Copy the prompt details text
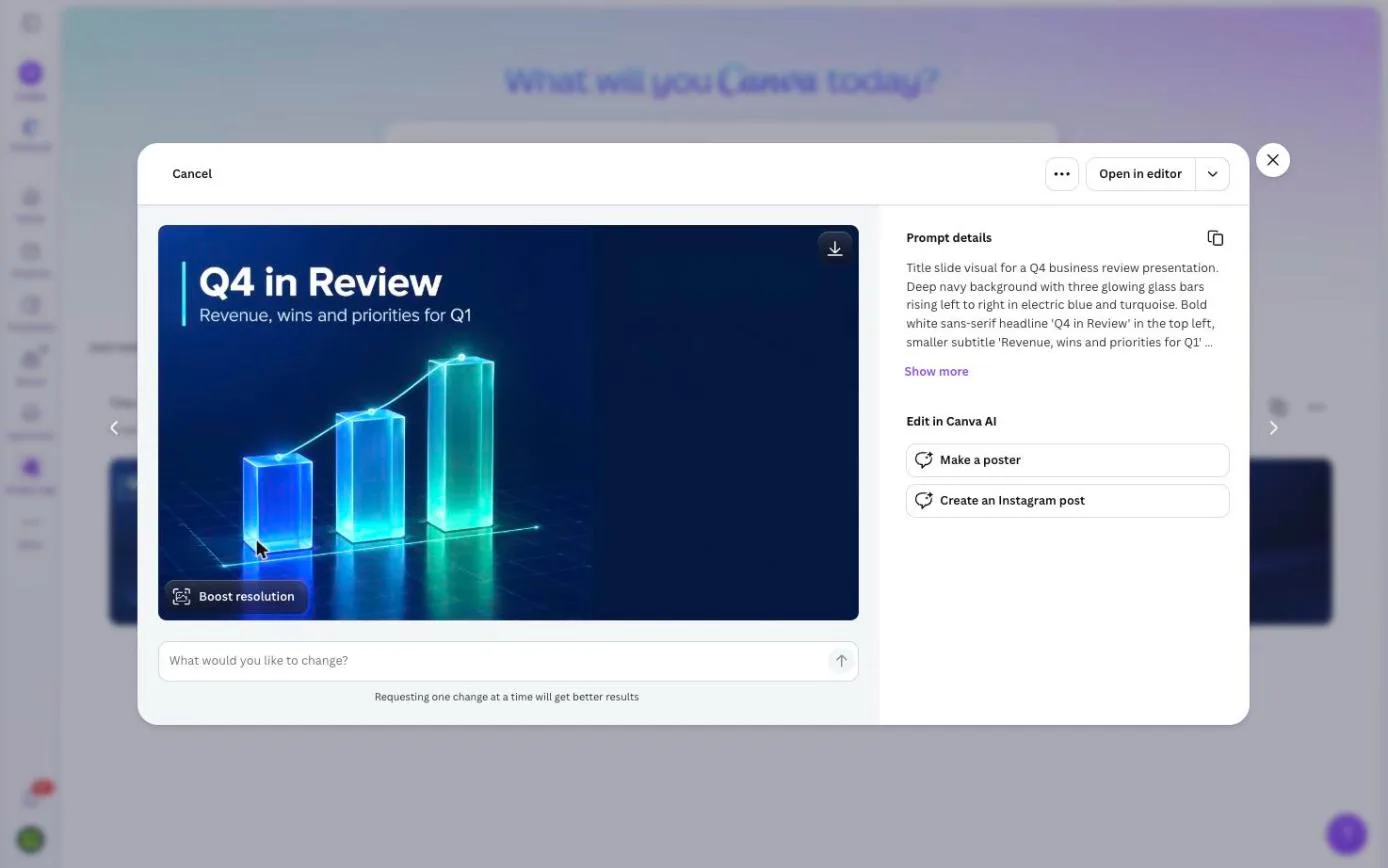The width and height of the screenshot is (1388, 868). click(x=1215, y=238)
